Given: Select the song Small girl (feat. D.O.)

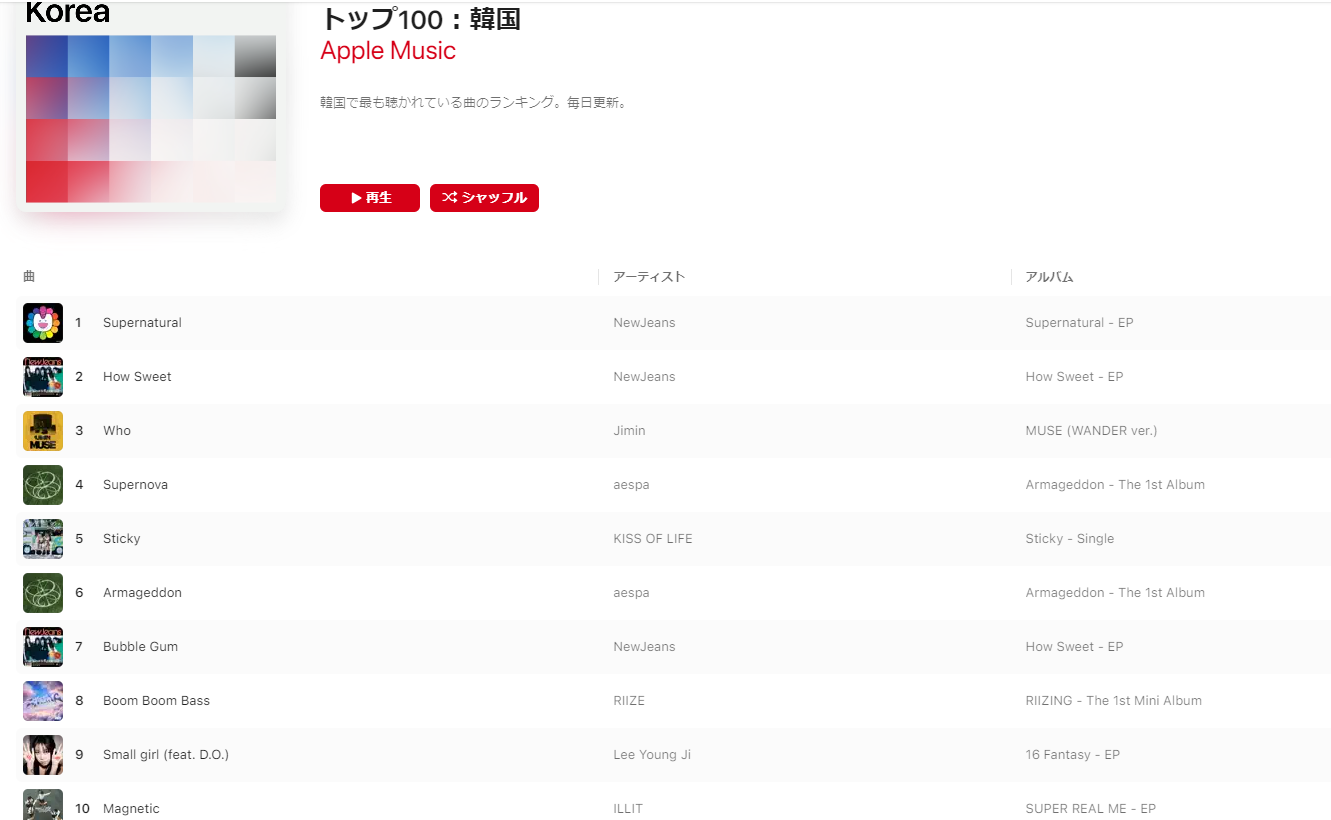Looking at the screenshot, I should click(x=166, y=755).
